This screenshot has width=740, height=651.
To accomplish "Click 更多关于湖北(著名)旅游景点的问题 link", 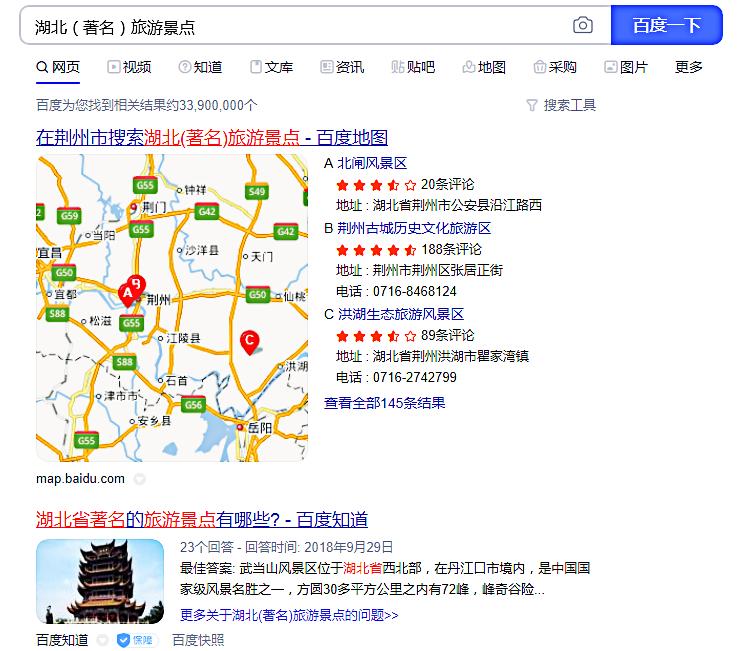I will [289, 616].
